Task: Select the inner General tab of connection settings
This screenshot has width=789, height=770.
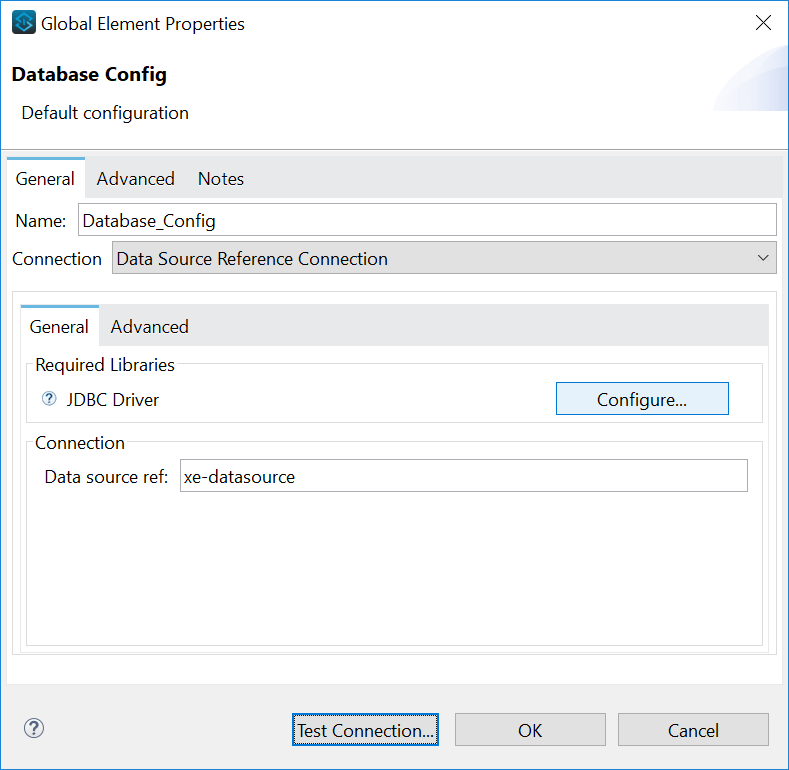Action: 59,327
